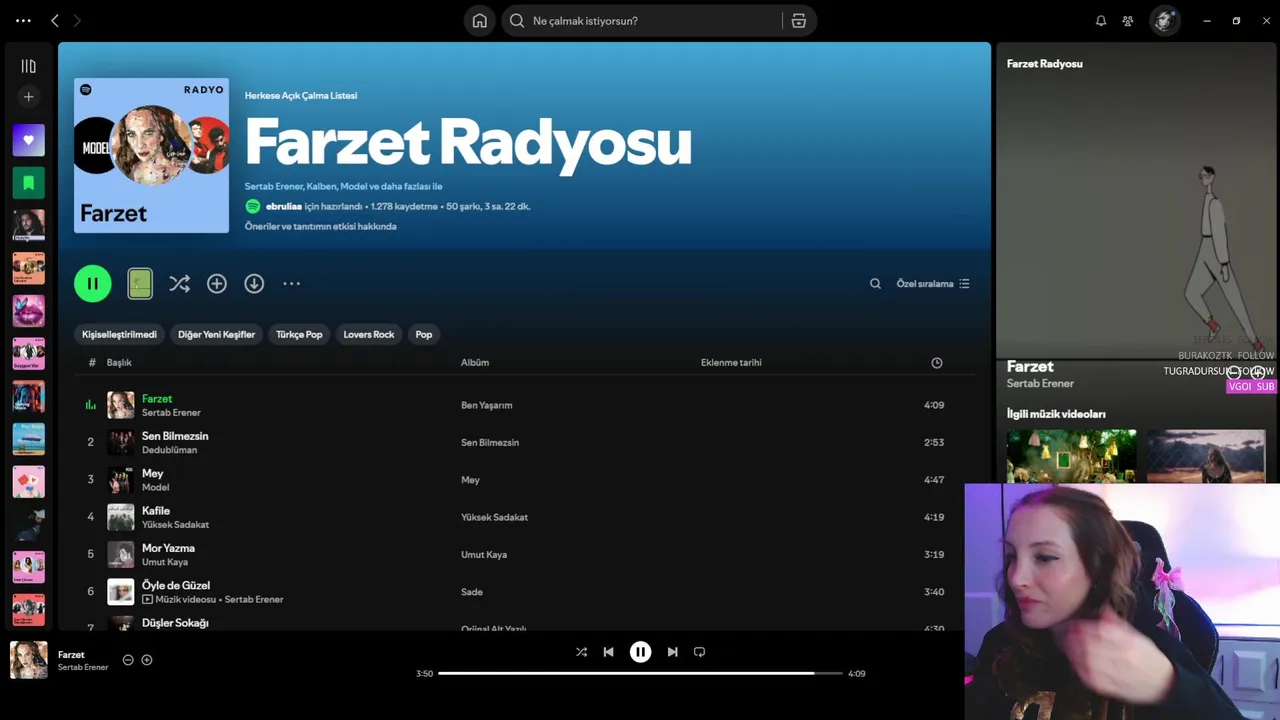Open the green bookmark episodes tile
This screenshot has height=720, width=1280.
tap(28, 183)
